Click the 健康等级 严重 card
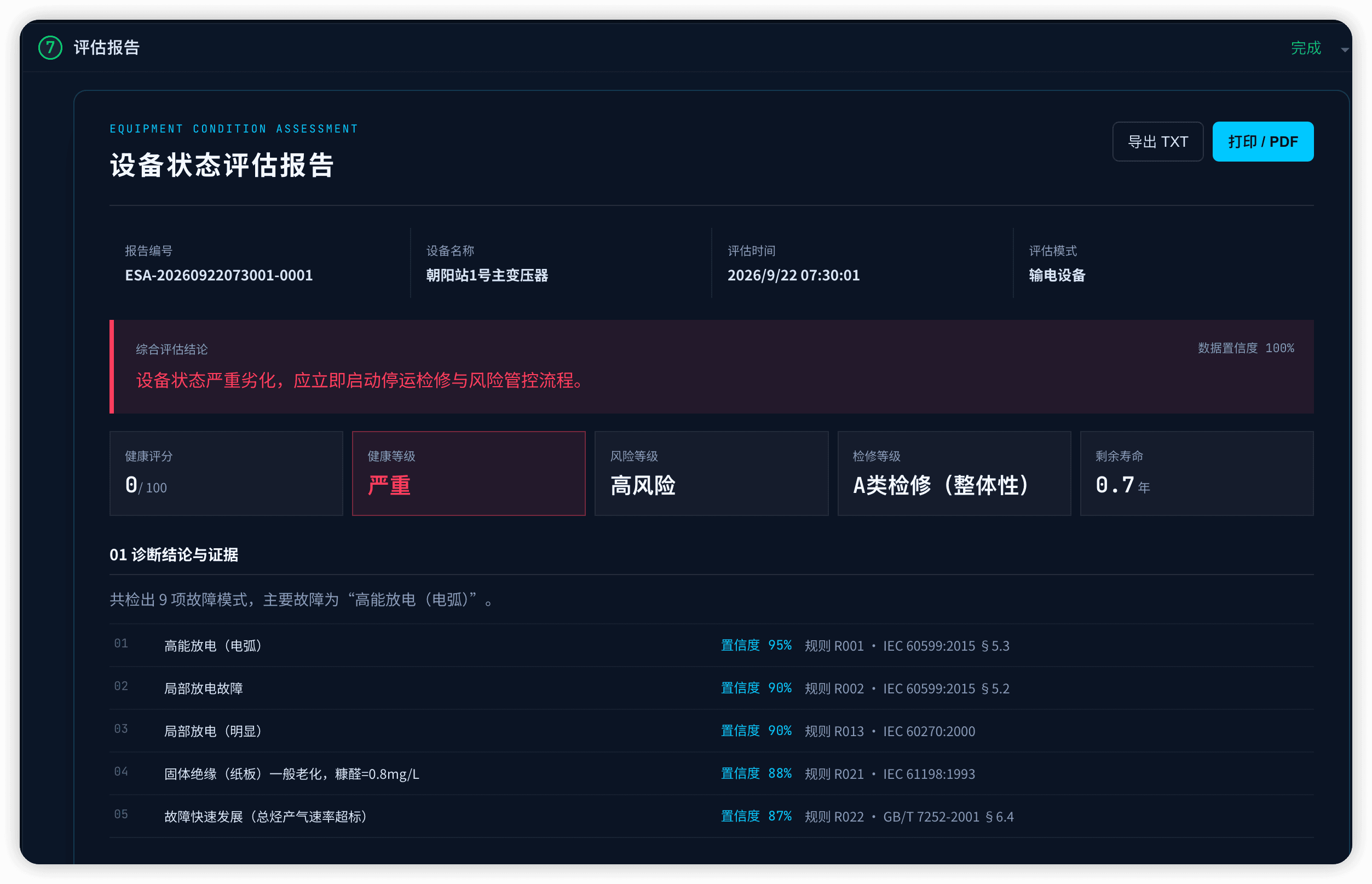Image resolution: width=1372 pixels, height=884 pixels. point(468,473)
